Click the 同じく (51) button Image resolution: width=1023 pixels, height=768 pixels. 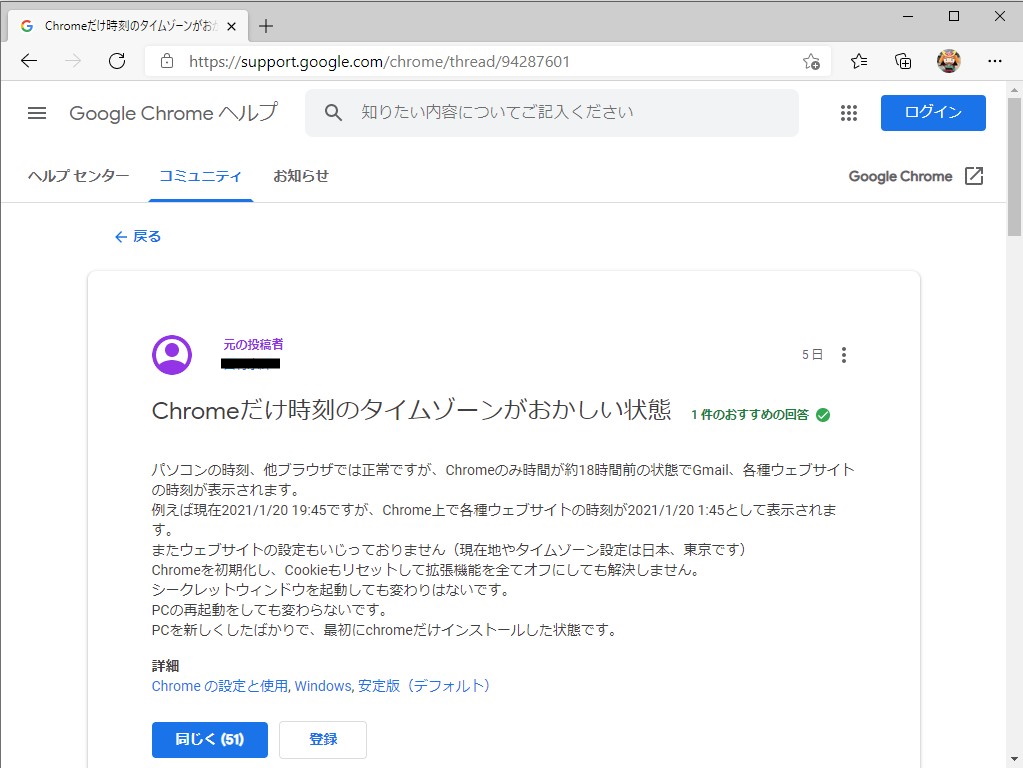pos(209,739)
